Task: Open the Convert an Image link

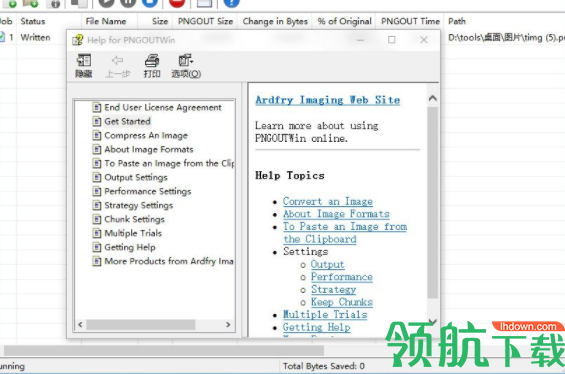Action: coord(328,201)
